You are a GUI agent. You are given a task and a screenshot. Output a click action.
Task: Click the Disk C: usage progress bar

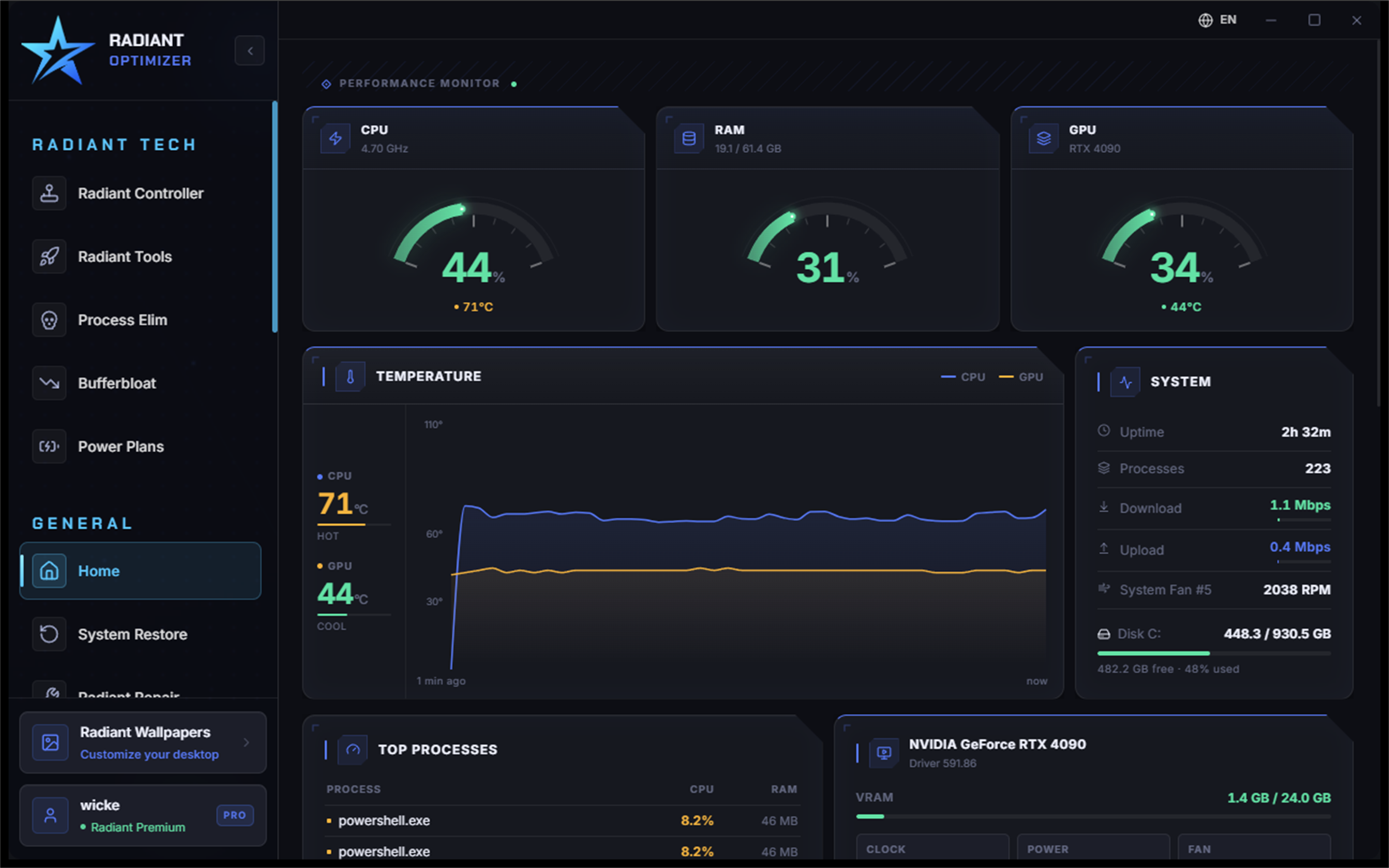1214,653
